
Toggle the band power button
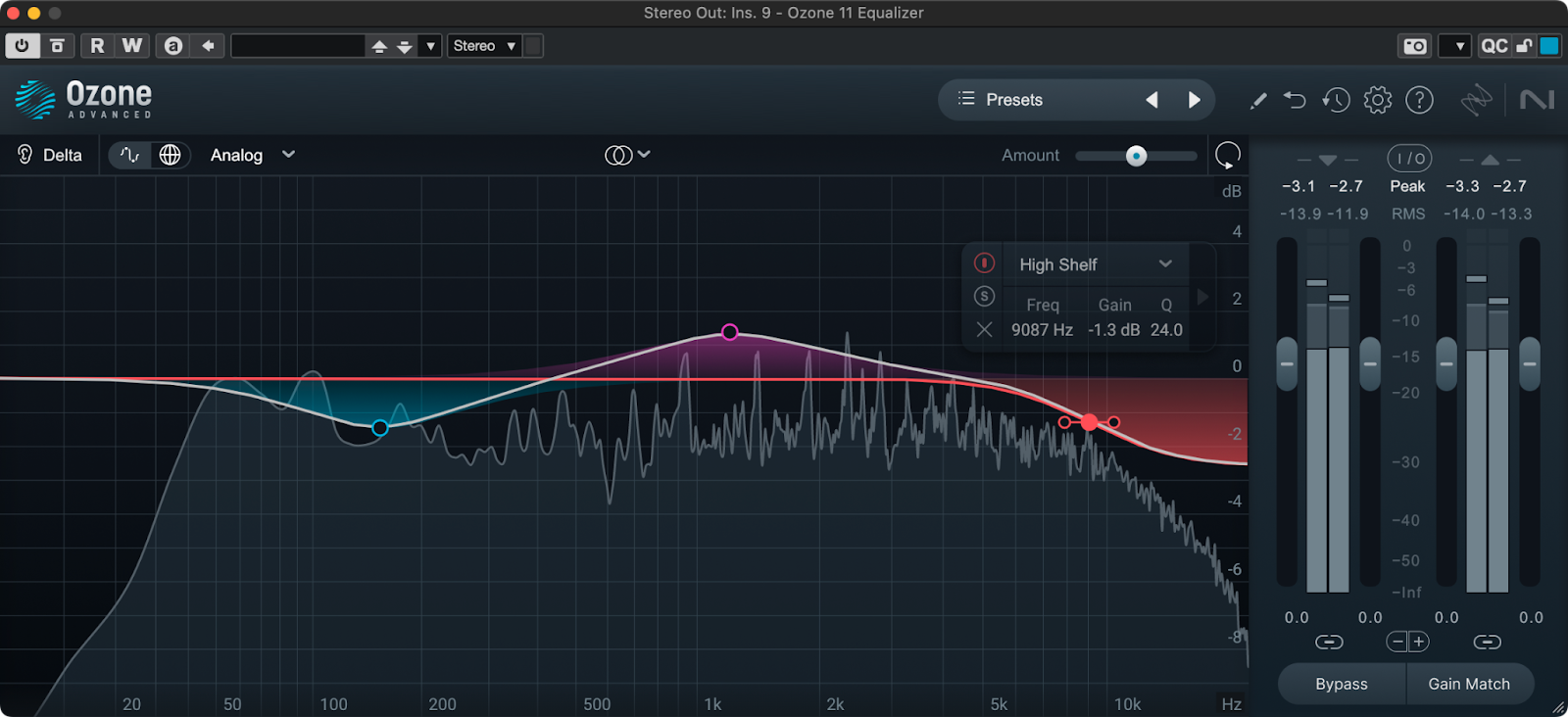pos(984,263)
